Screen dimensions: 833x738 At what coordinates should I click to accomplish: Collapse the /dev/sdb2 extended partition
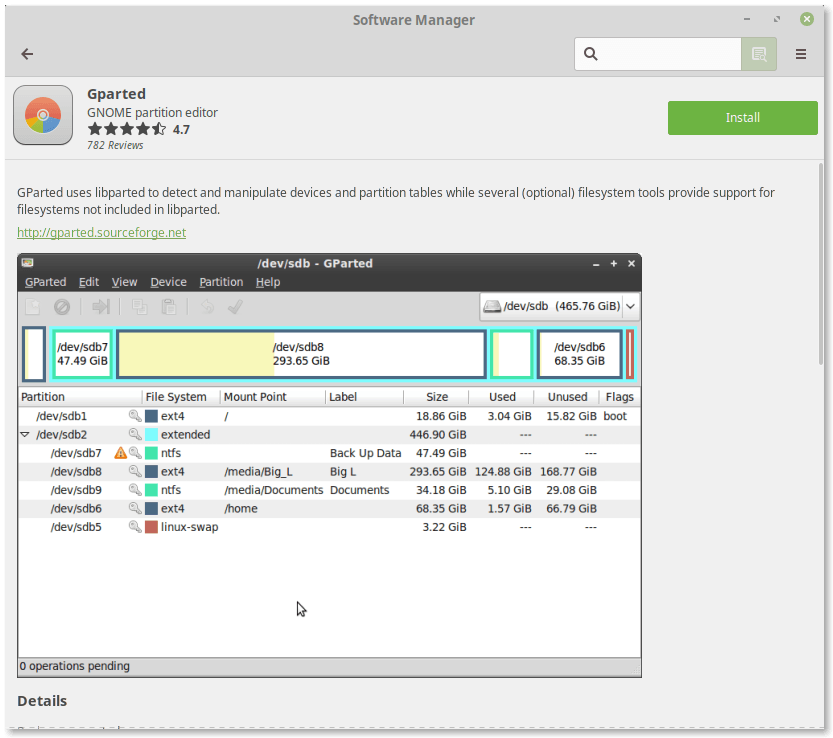coord(24,435)
